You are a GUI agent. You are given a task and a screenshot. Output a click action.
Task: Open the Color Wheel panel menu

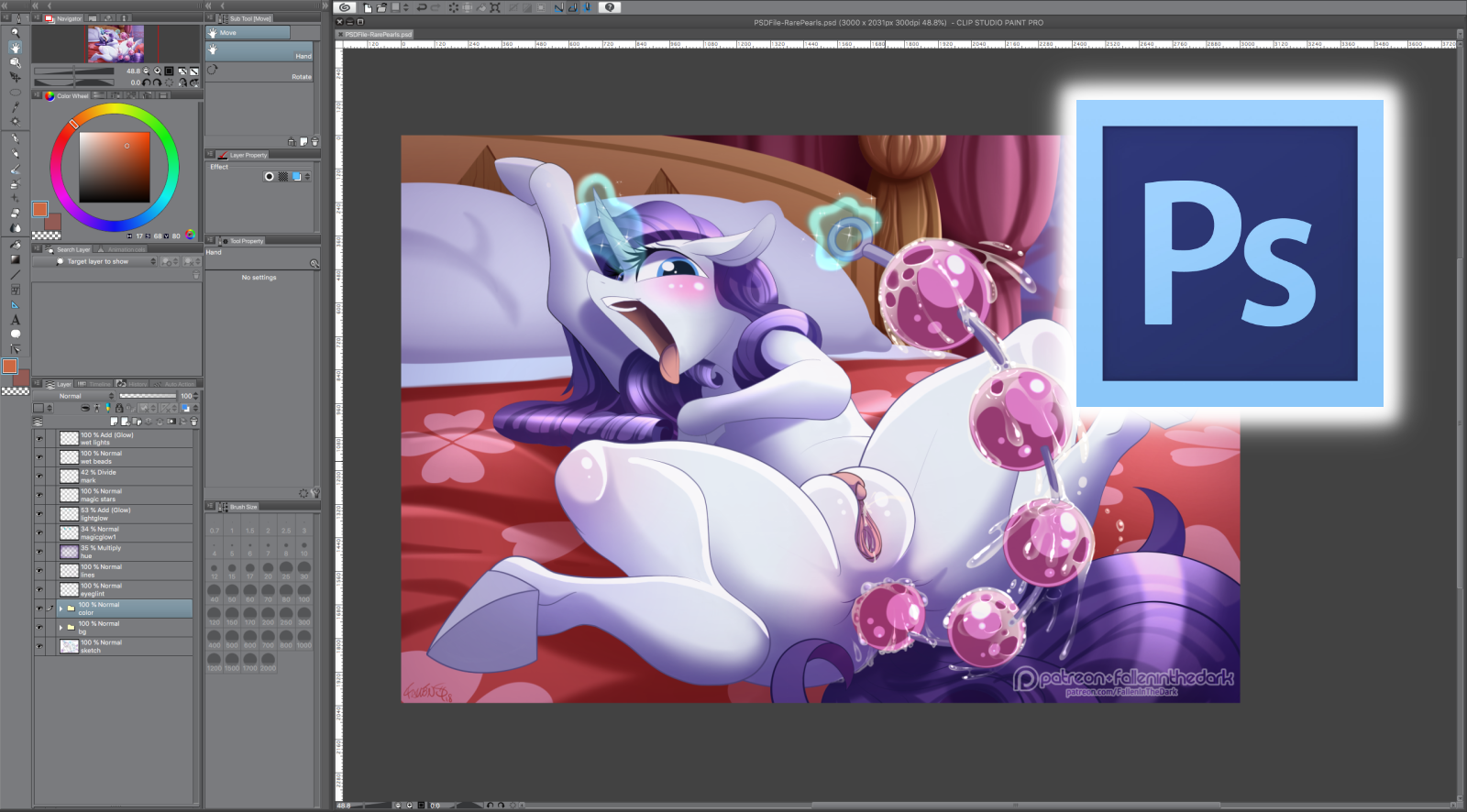pyautogui.click(x=38, y=95)
